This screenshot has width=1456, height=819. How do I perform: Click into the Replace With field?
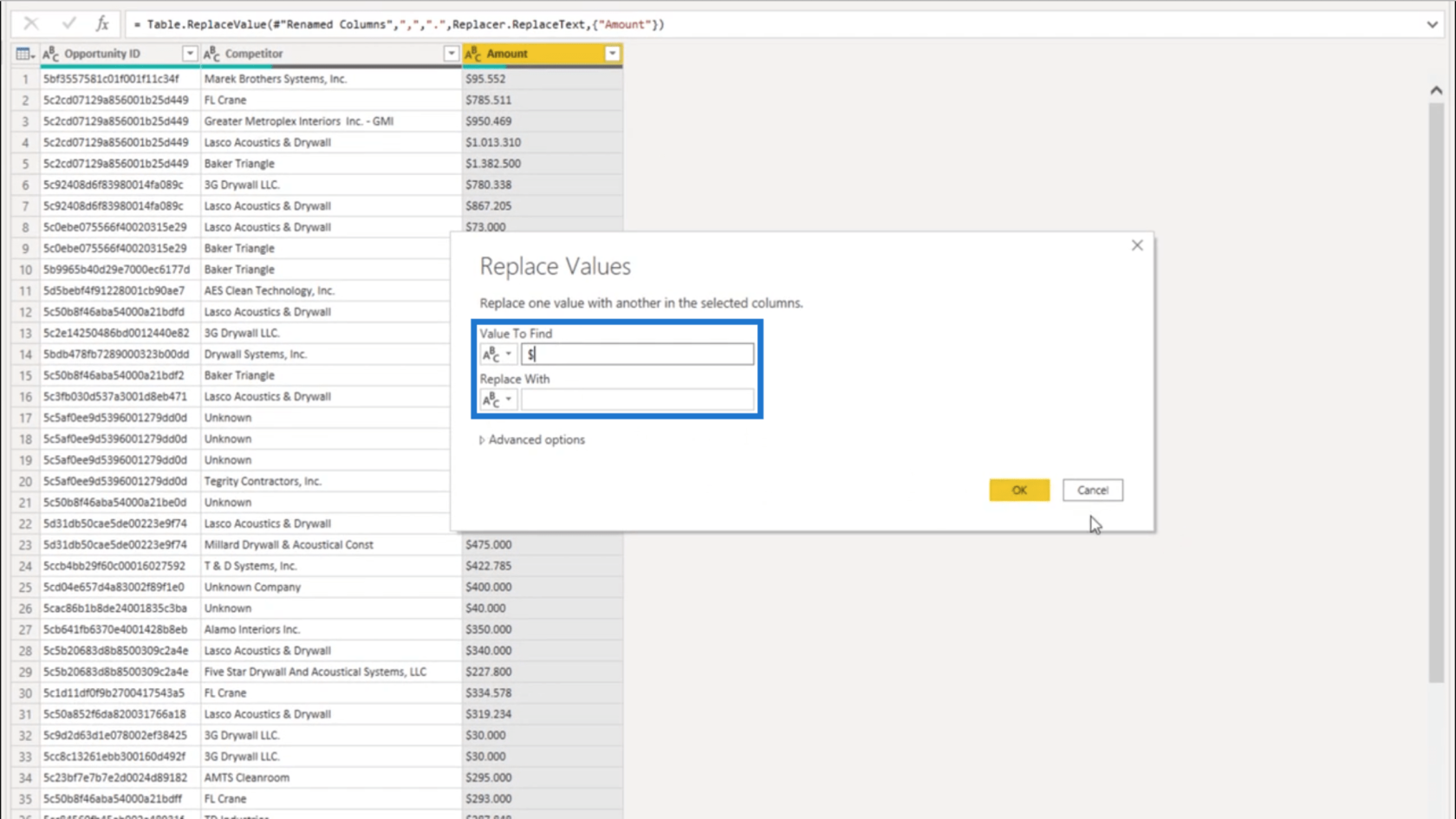(x=637, y=400)
